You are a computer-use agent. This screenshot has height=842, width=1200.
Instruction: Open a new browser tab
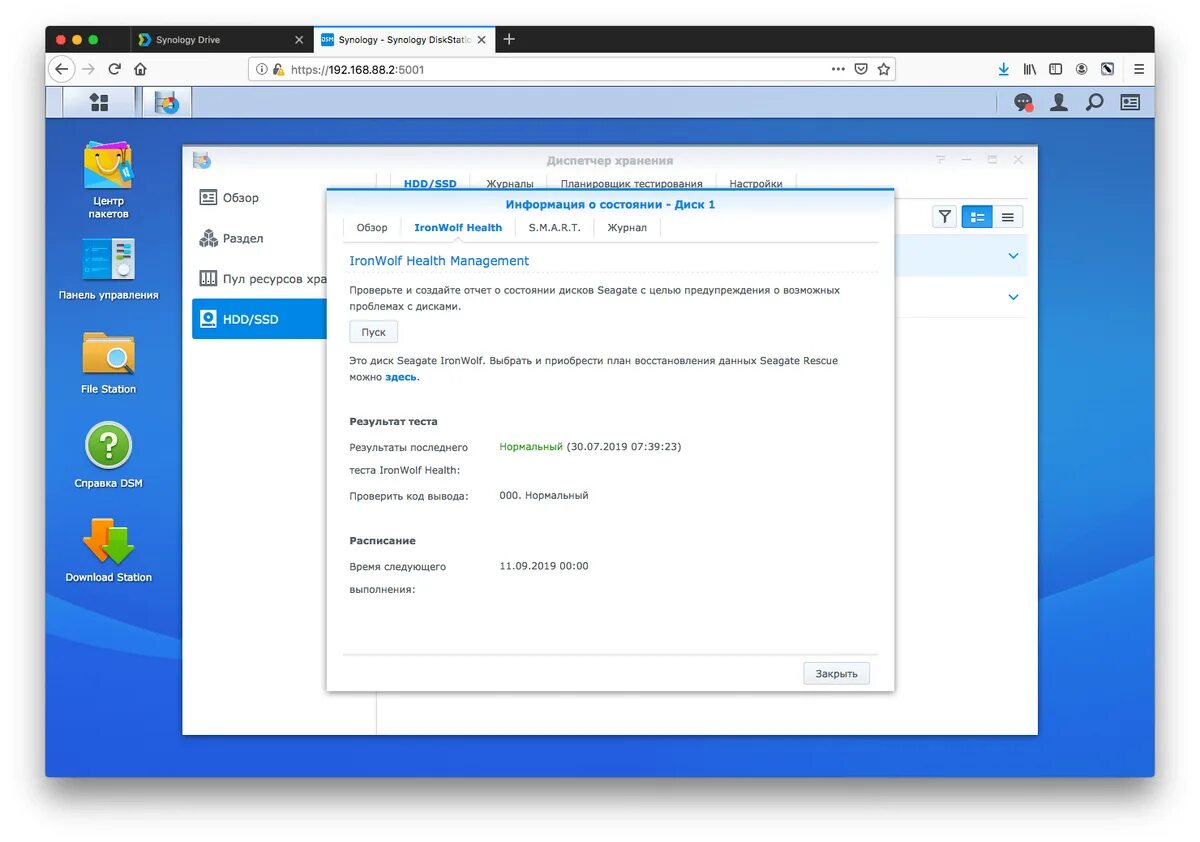[509, 39]
